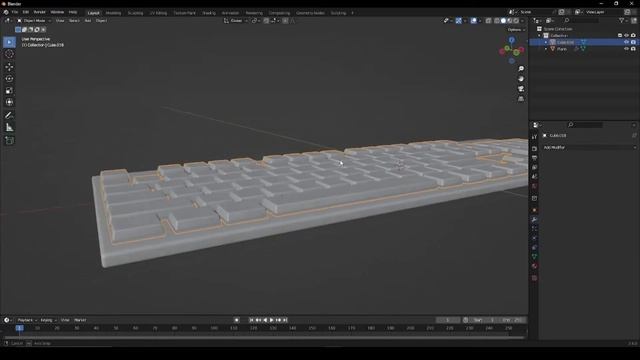The image size is (640, 360).
Task: Select Cube.058 row in outliner
Action: [x=584, y=42]
